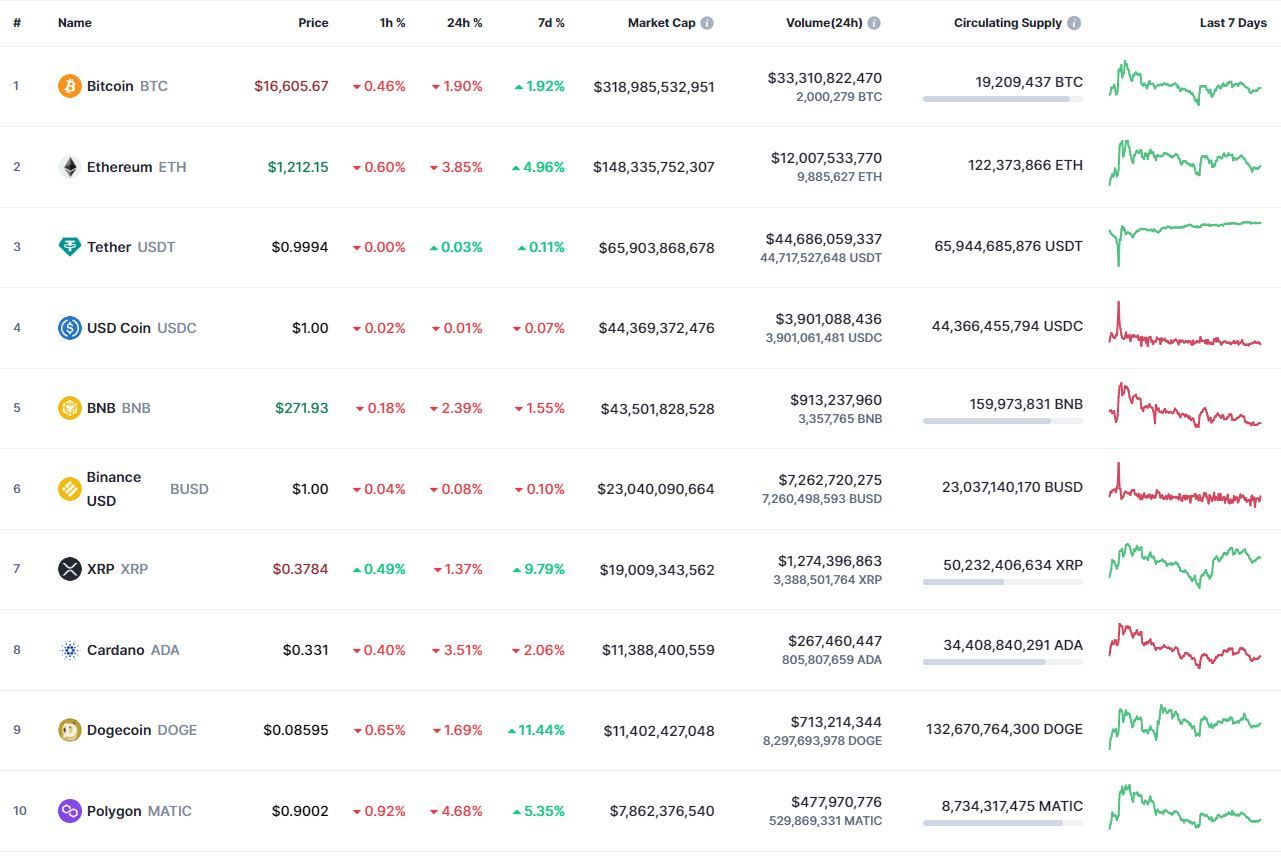Click the Circulating Supply info icon
Screen dimensions: 1281x858
(1074, 23)
